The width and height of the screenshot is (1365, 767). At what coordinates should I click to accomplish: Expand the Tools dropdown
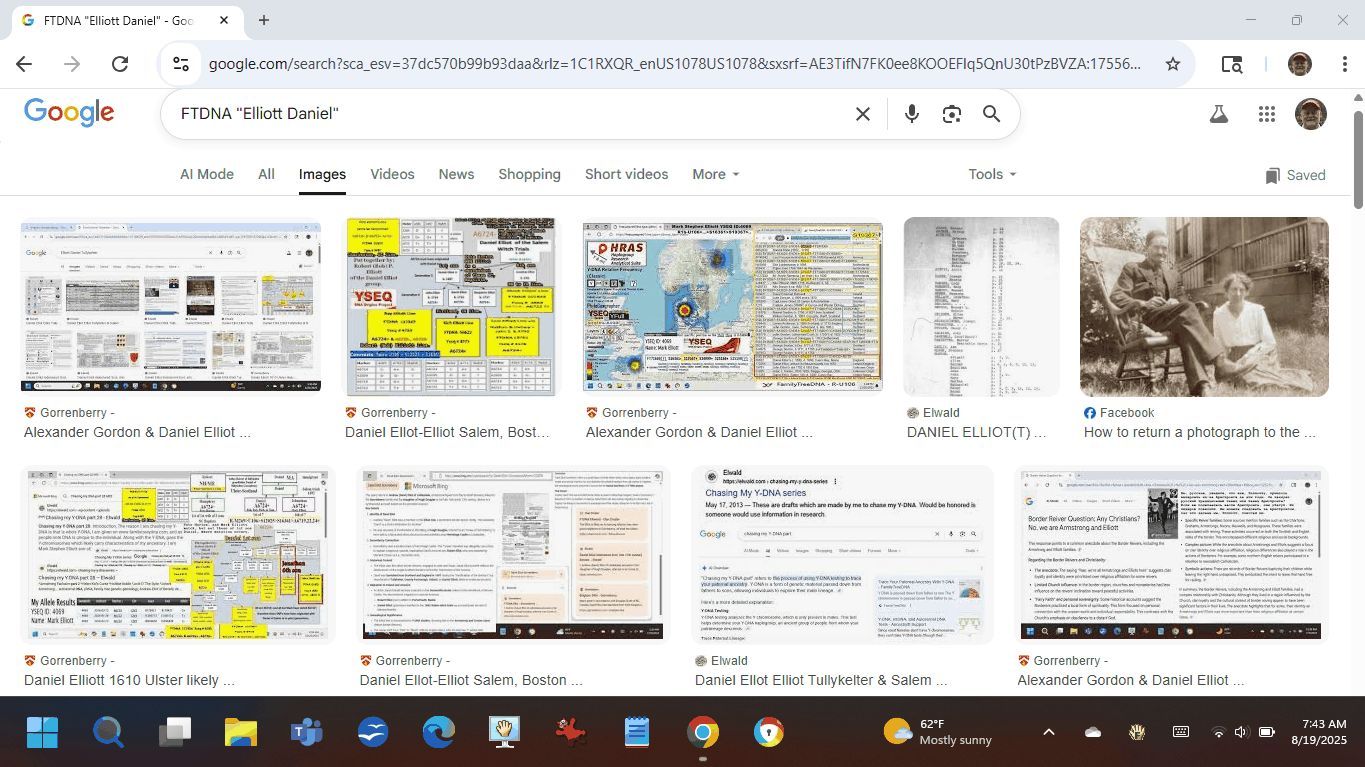click(x=991, y=174)
